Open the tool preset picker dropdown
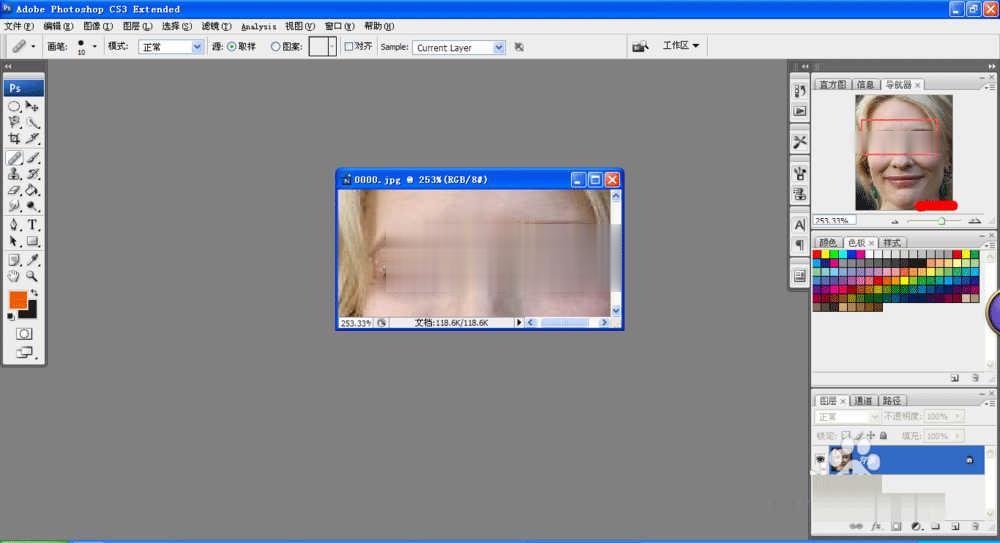This screenshot has width=1000, height=543. pyautogui.click(x=33, y=46)
